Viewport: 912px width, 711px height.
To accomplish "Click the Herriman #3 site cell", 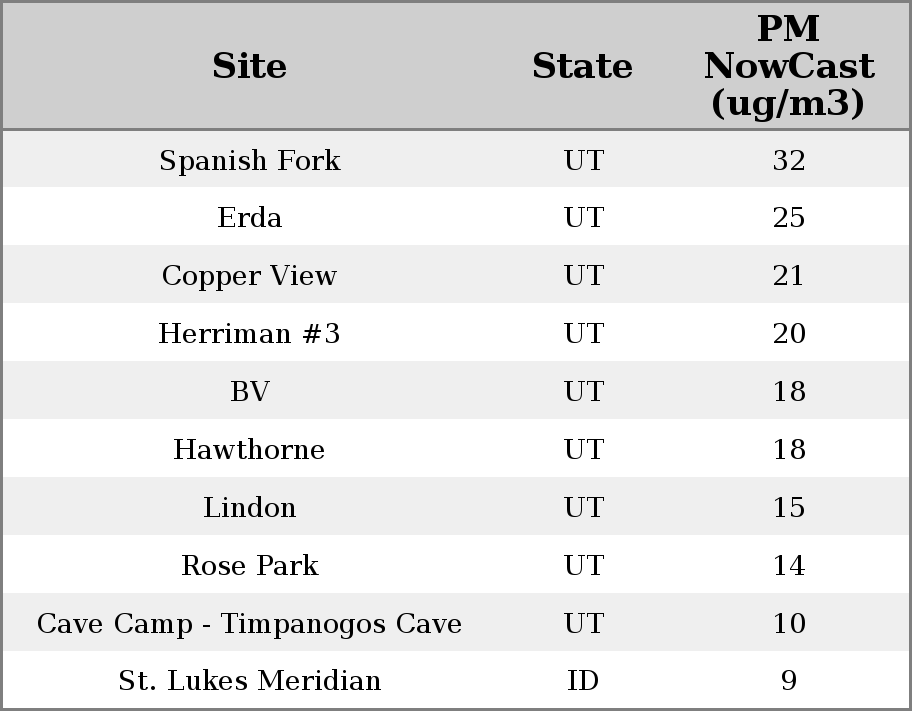I will pos(250,334).
